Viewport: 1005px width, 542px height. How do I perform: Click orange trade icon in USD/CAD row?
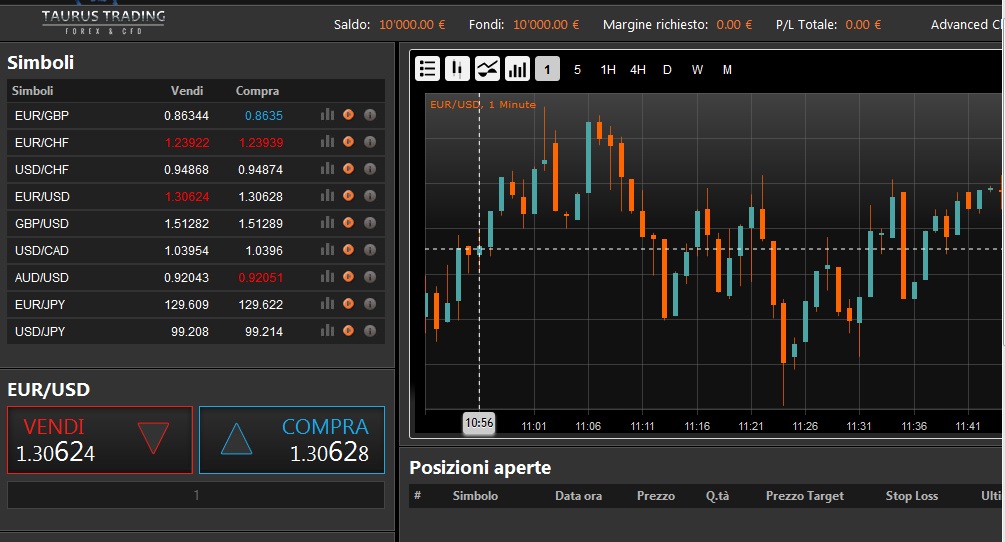(x=348, y=249)
